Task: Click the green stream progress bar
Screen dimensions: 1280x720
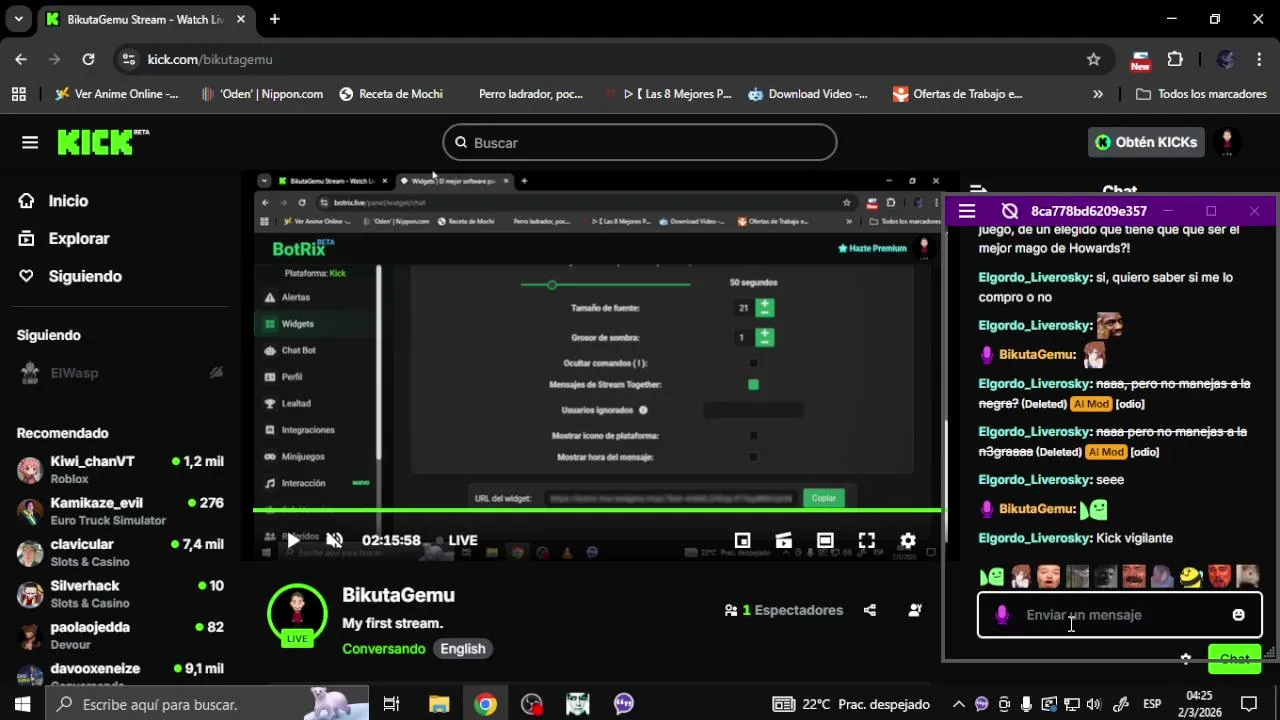Action: click(596, 511)
